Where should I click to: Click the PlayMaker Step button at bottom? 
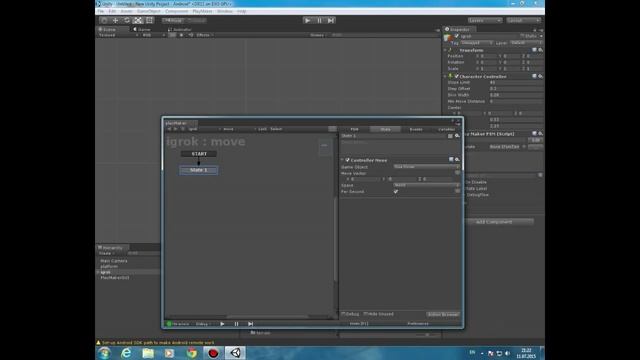click(x=250, y=324)
